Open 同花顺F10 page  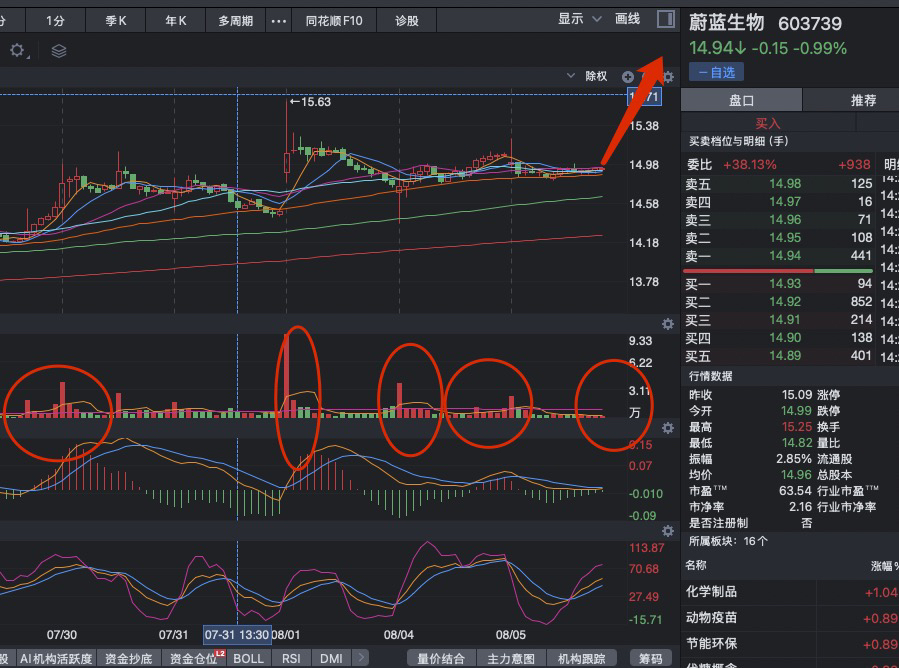coord(334,21)
